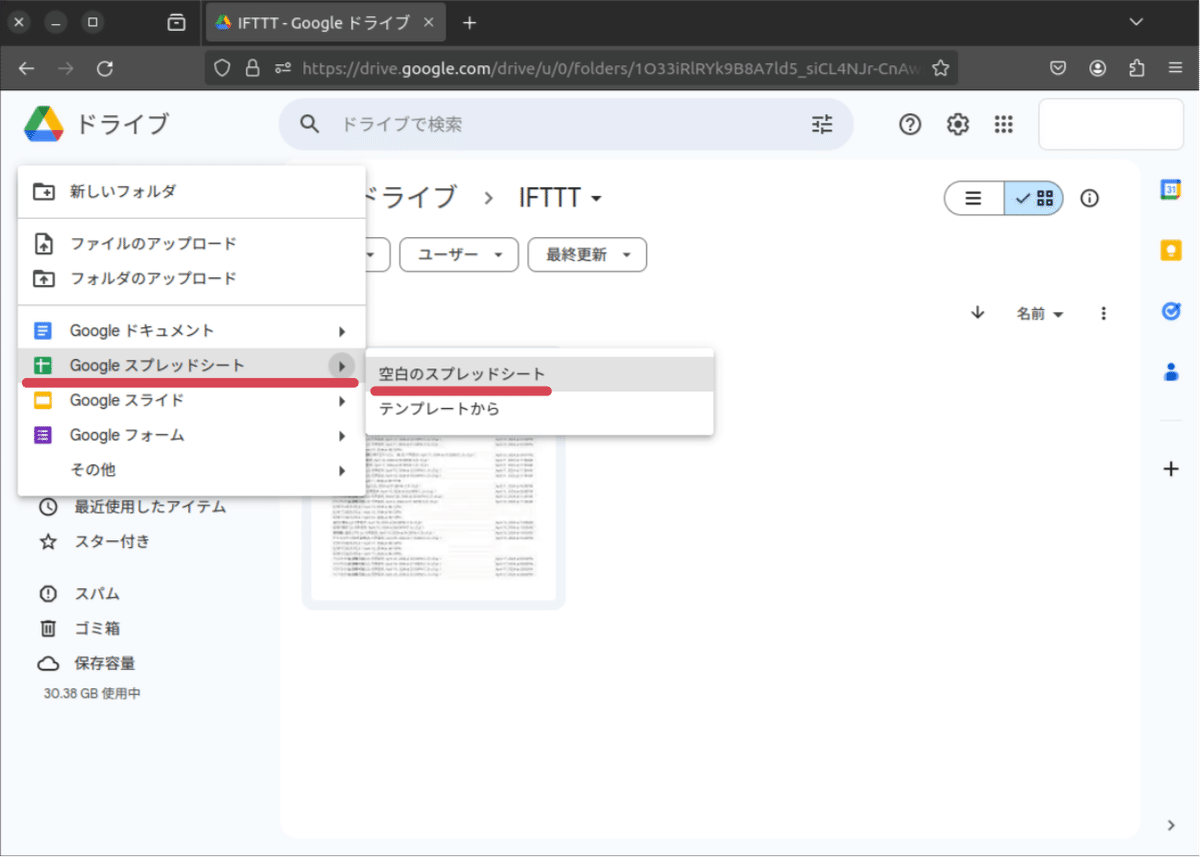Open Google Calendar side panel icon

(1171, 189)
